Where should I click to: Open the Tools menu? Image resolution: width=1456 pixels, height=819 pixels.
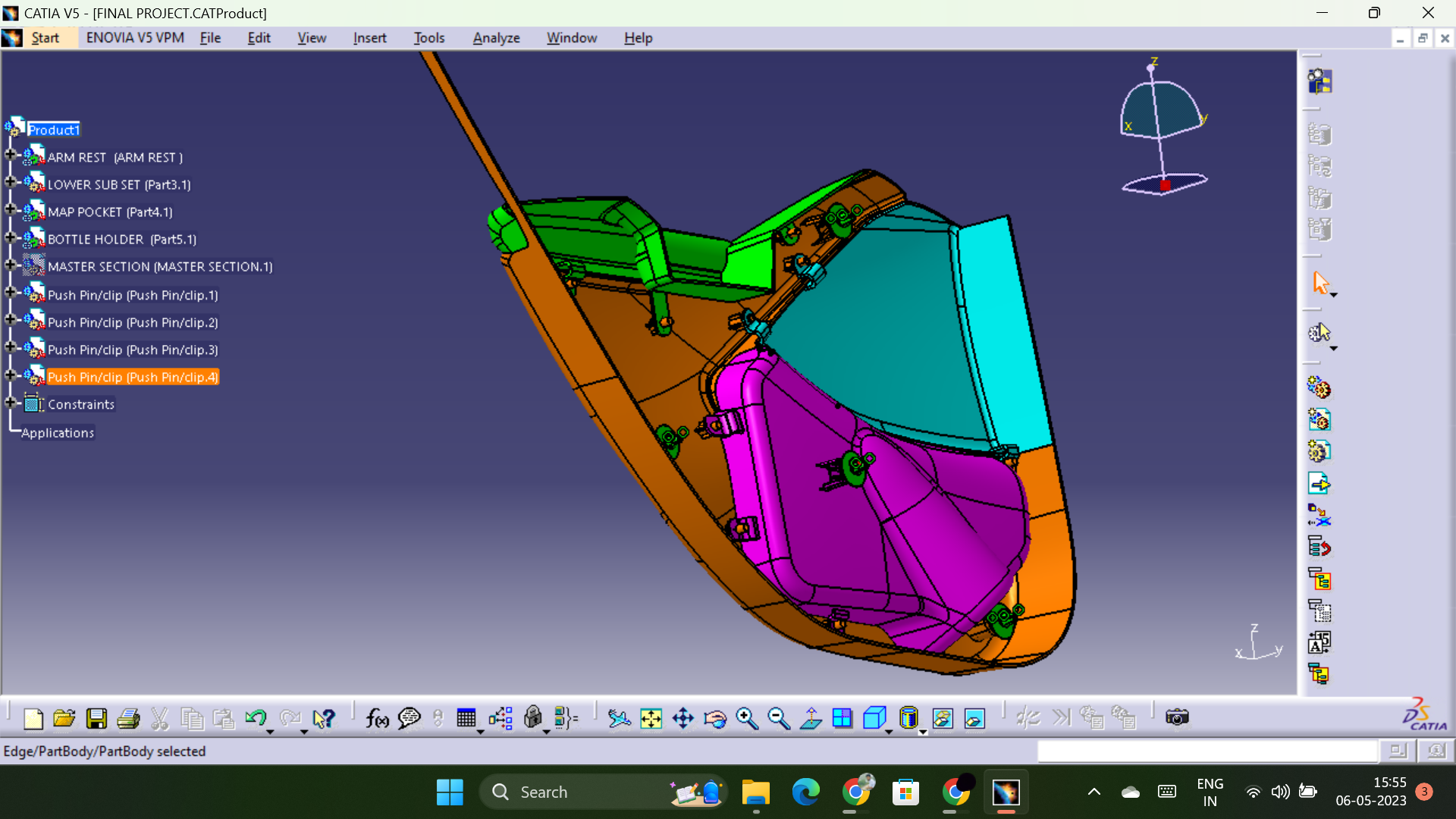429,38
